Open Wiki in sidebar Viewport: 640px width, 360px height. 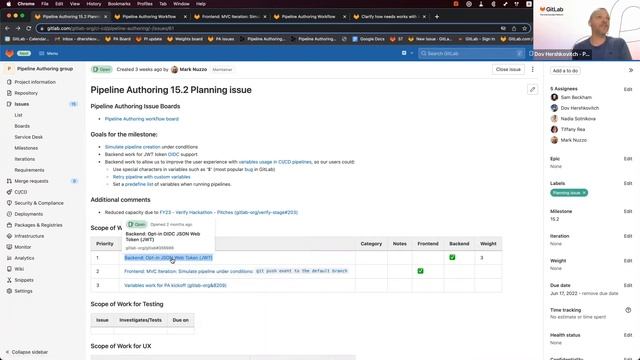click(19, 269)
